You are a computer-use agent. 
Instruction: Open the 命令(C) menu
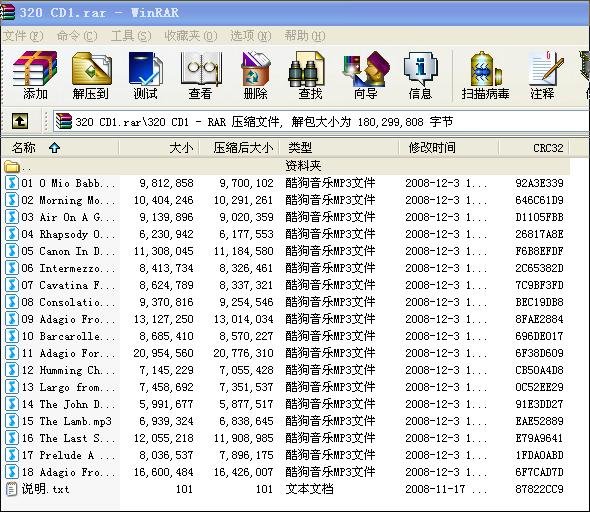pos(77,36)
